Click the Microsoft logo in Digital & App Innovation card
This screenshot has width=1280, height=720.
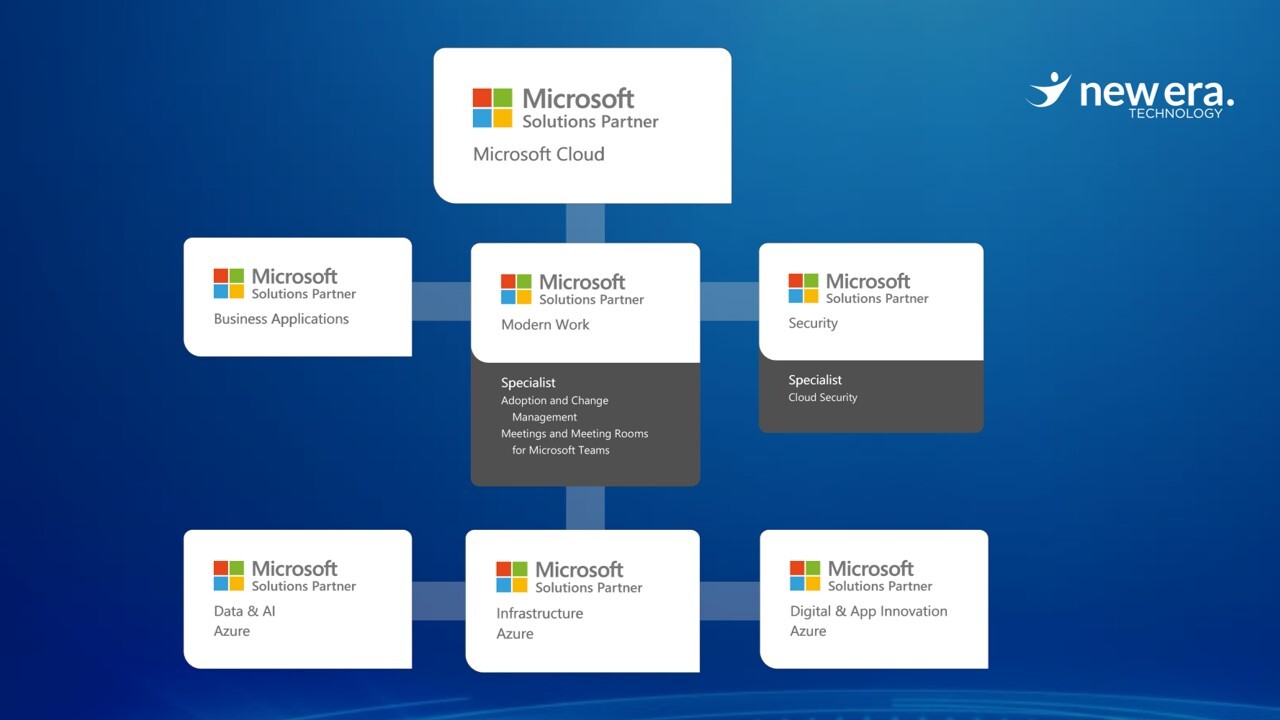pyautogui.click(x=805, y=575)
